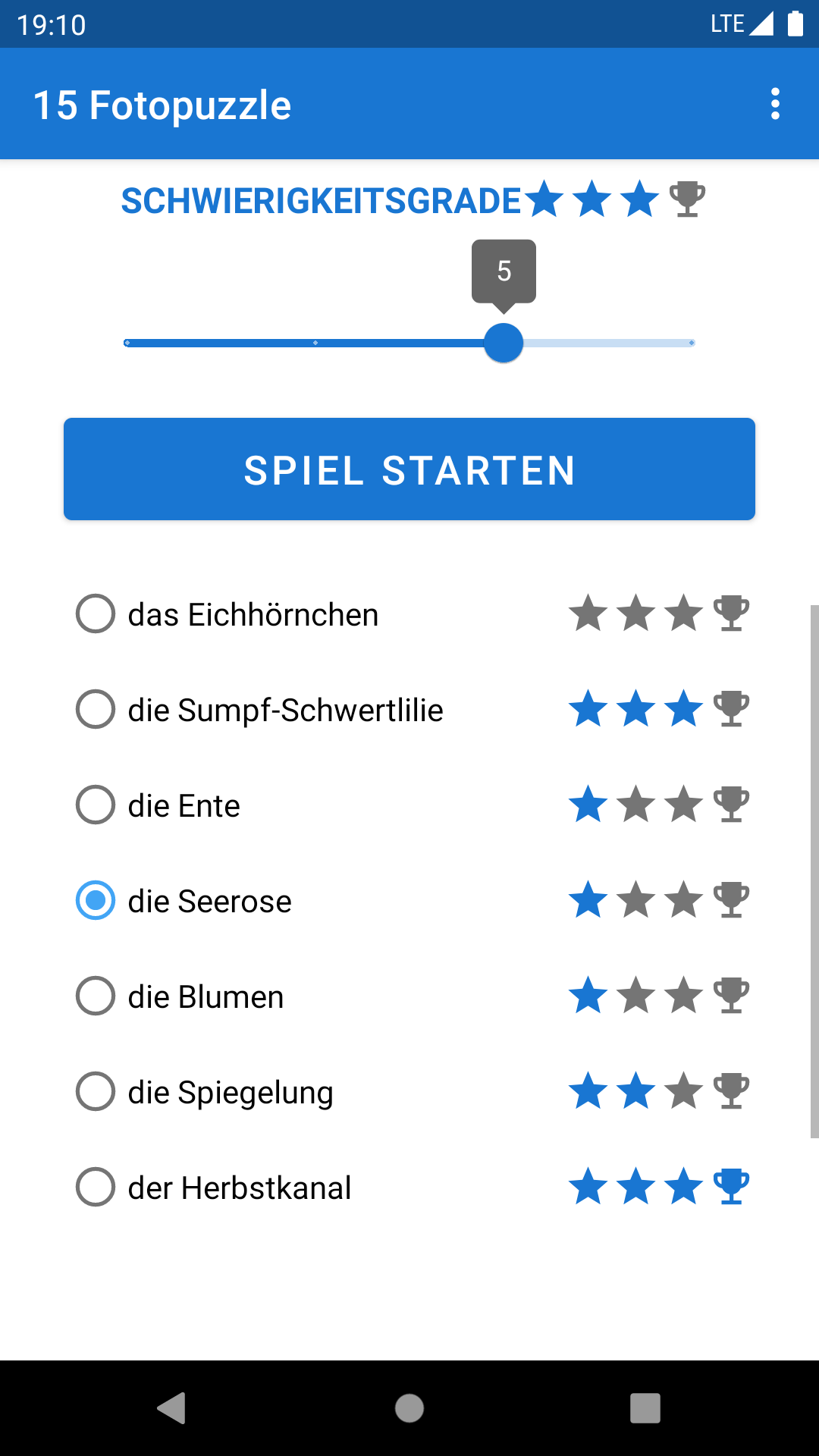Image resolution: width=819 pixels, height=1456 pixels.
Task: Click the first star of die Ente
Action: pyautogui.click(x=588, y=805)
